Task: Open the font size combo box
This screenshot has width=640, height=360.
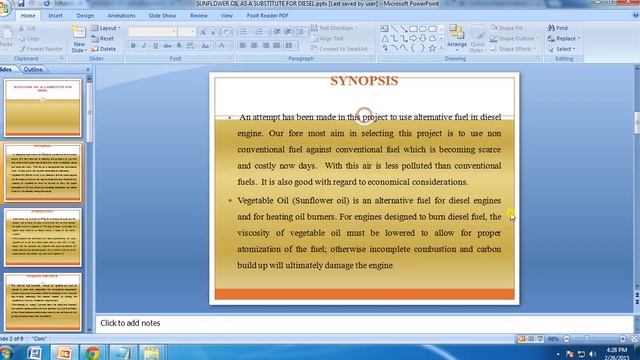Action: point(187,32)
